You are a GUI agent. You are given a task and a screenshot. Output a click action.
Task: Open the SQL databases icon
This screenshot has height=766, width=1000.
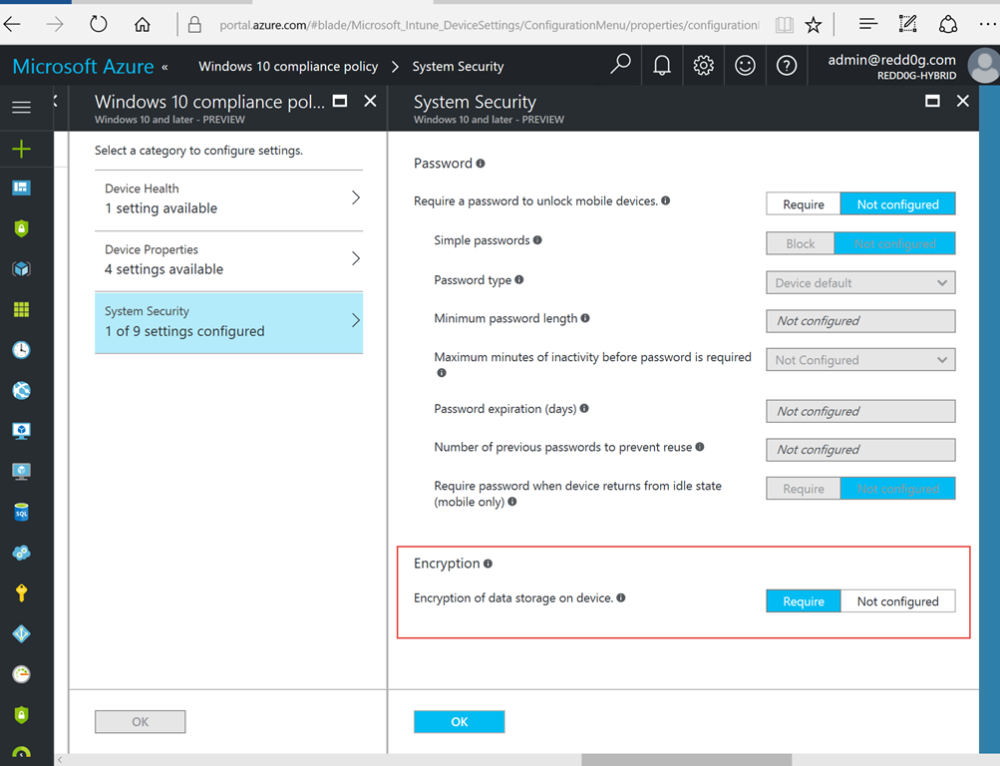(x=21, y=512)
